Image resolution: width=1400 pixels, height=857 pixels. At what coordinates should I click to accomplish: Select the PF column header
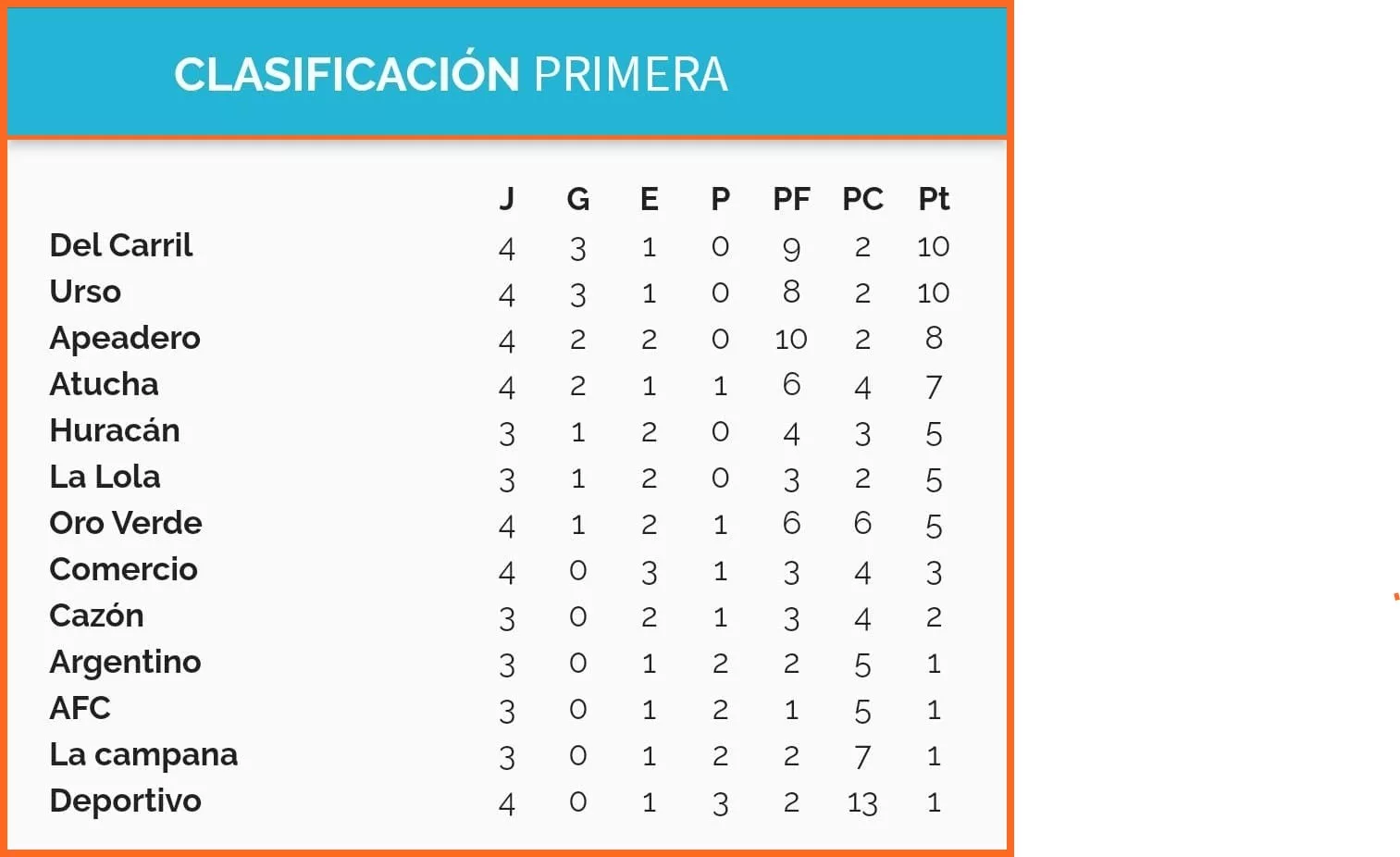791,199
